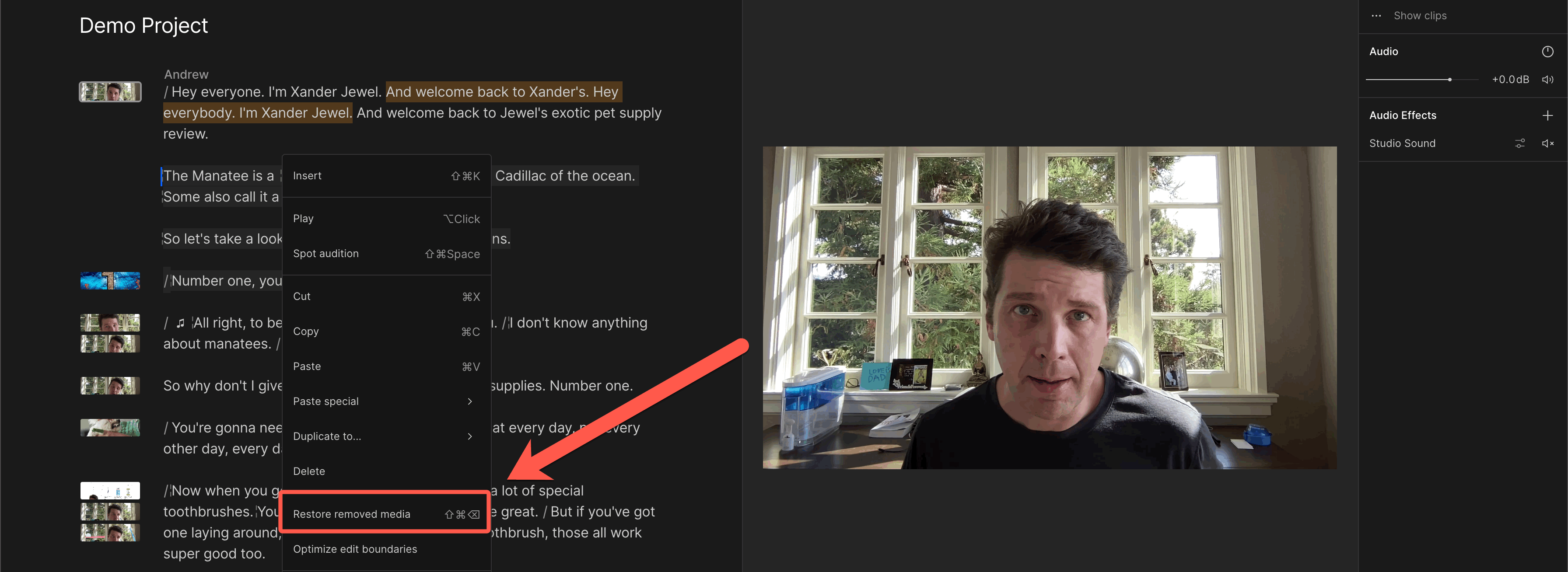The width and height of the screenshot is (1568, 572).
Task: Select the first Andrew clip thumbnail
Action: tap(110, 92)
